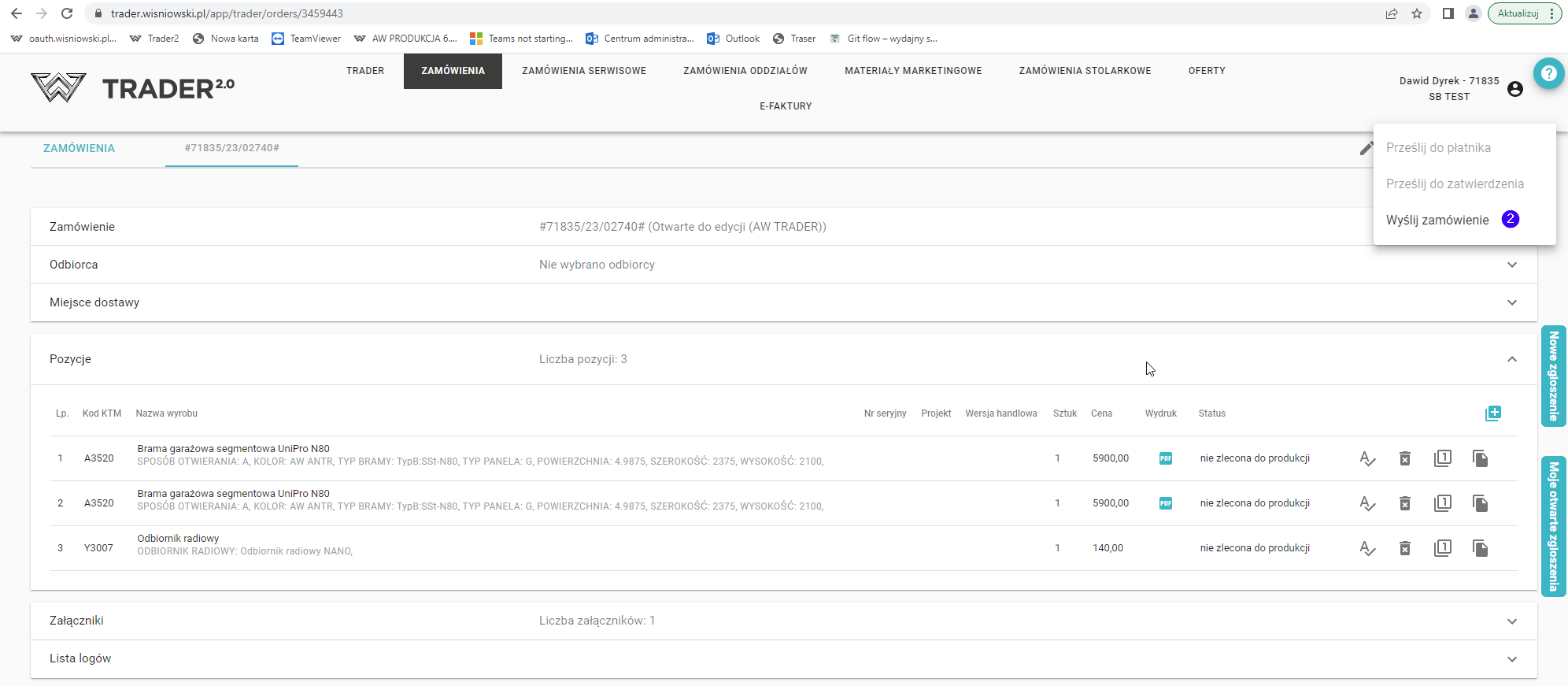Click user account avatar icon
This screenshot has width=1568, height=686.
1514,89
